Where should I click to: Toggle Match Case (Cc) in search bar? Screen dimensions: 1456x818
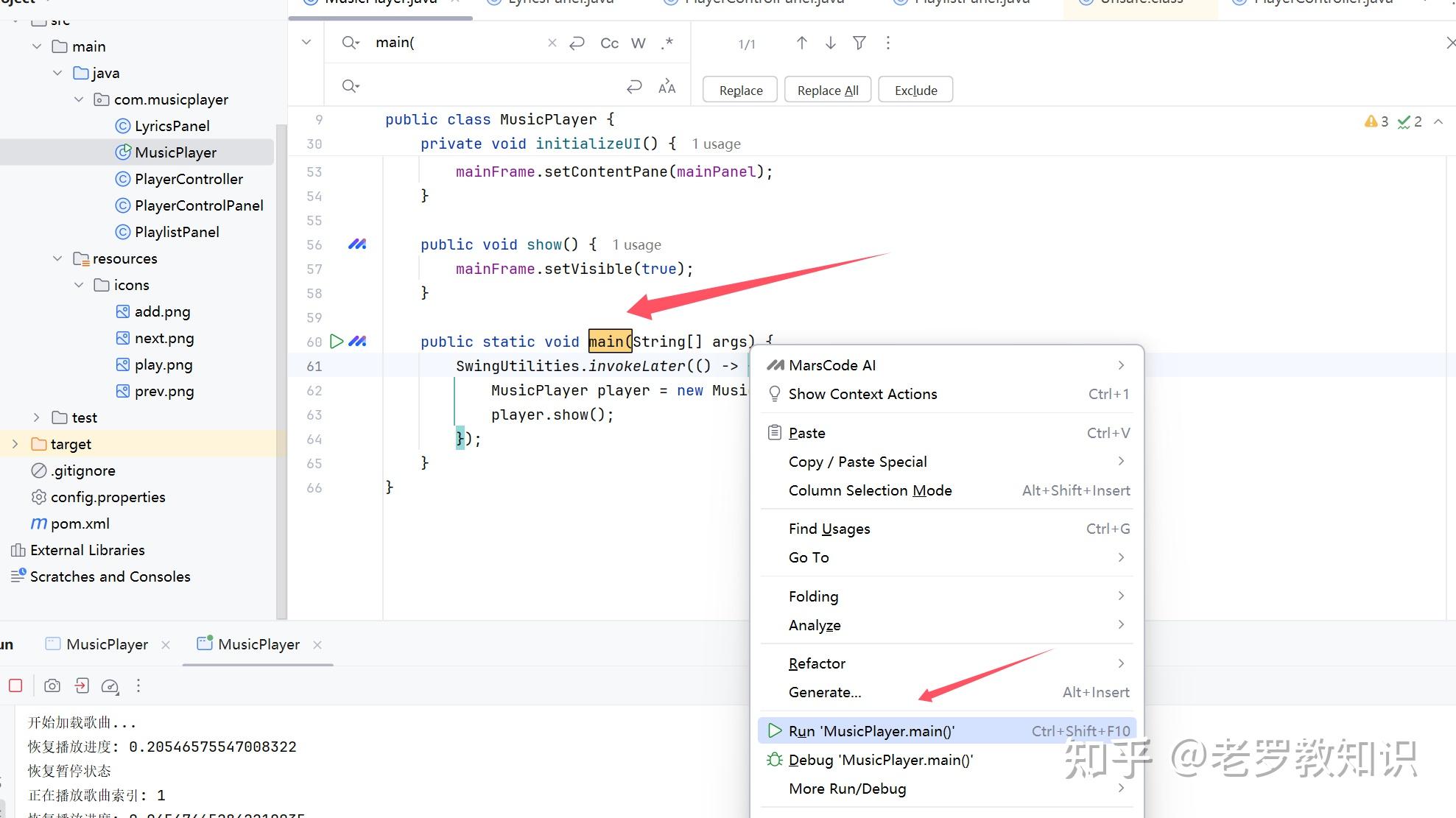609,43
